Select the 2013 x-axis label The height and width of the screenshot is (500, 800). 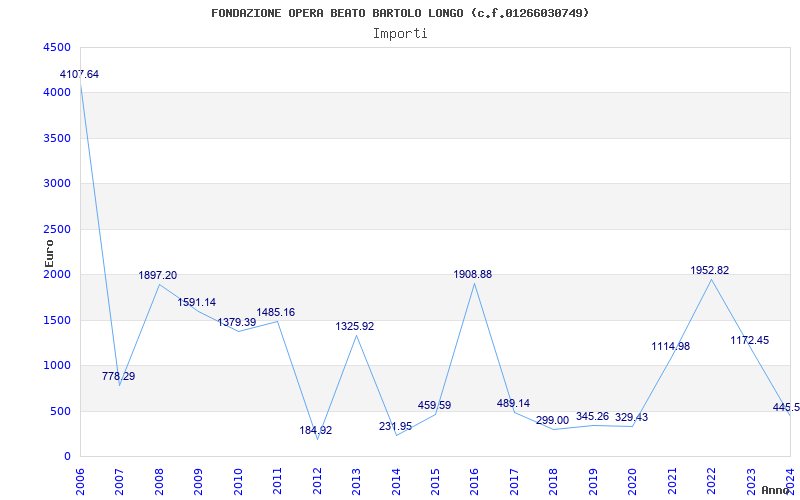(x=356, y=481)
